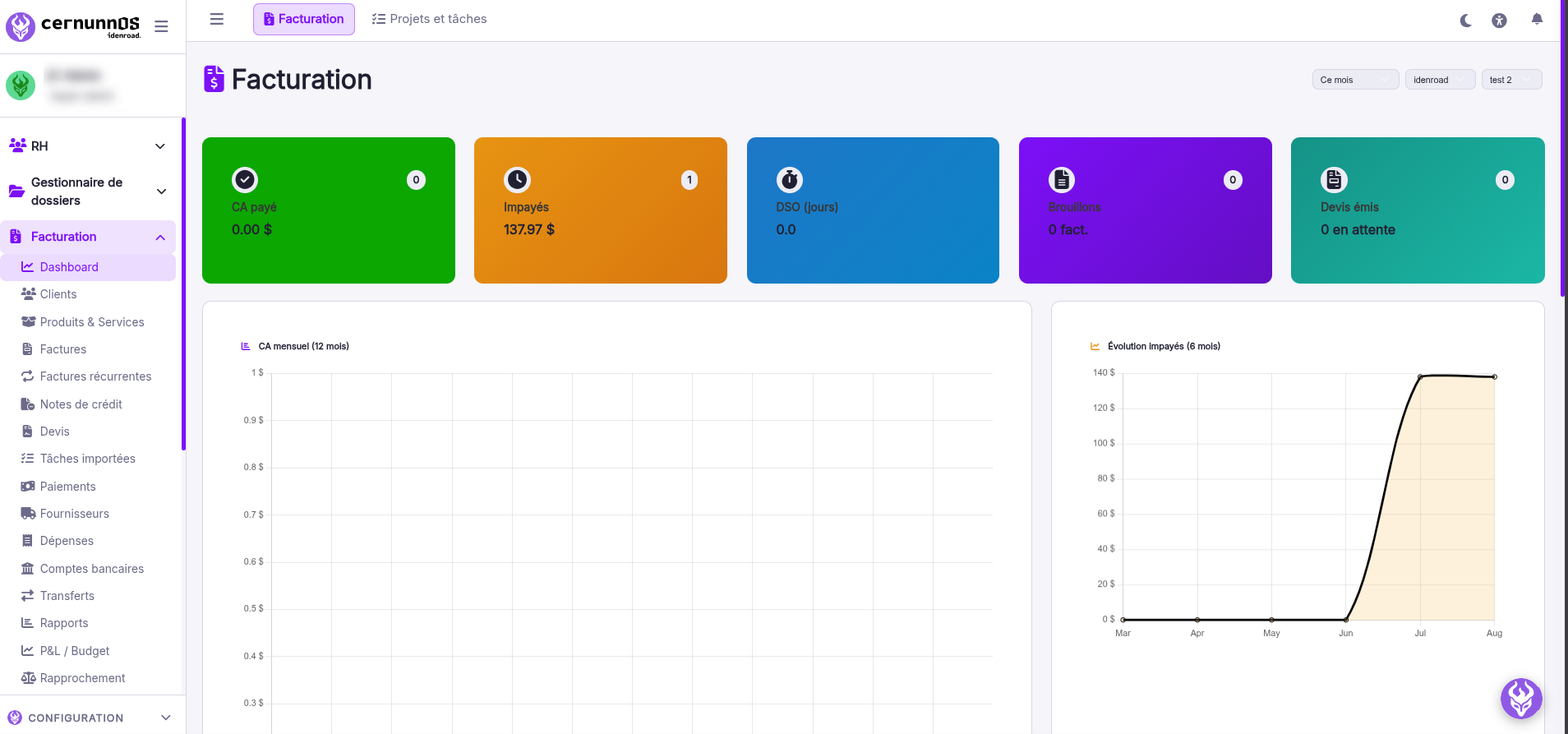Open notifications bell
Screen dimensions: 1568x734
[1537, 19]
